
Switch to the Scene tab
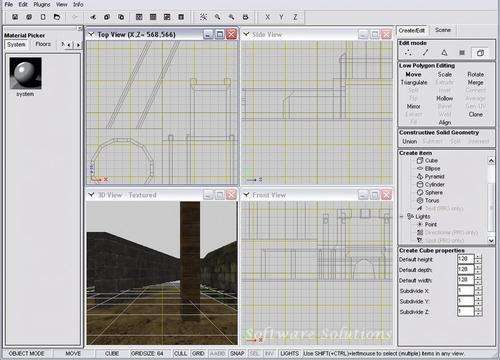[443, 30]
